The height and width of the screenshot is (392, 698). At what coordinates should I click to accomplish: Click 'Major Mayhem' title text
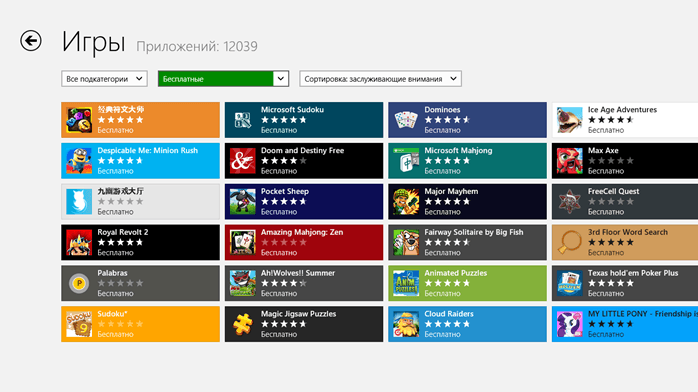point(451,191)
